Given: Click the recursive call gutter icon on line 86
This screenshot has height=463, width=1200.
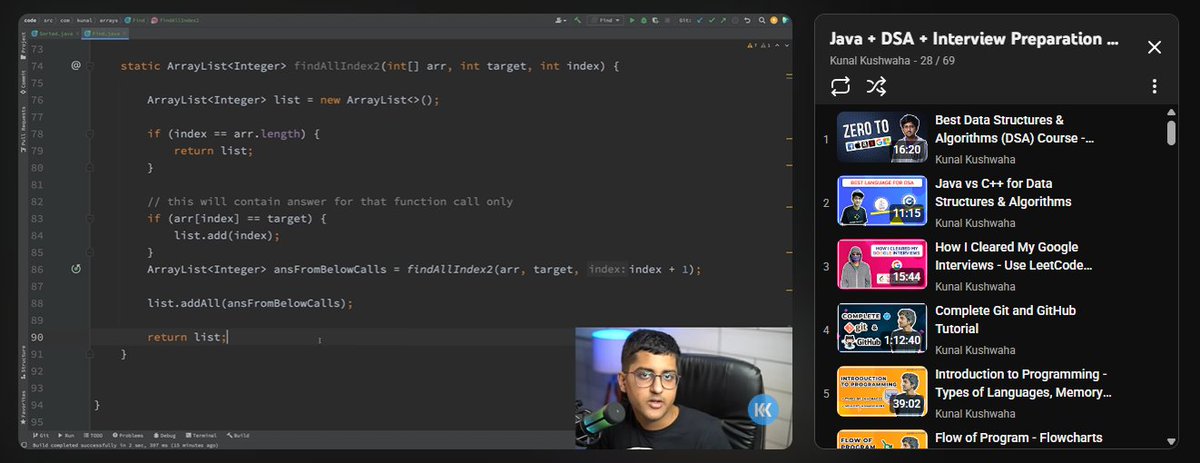Looking at the screenshot, I should [x=76, y=269].
